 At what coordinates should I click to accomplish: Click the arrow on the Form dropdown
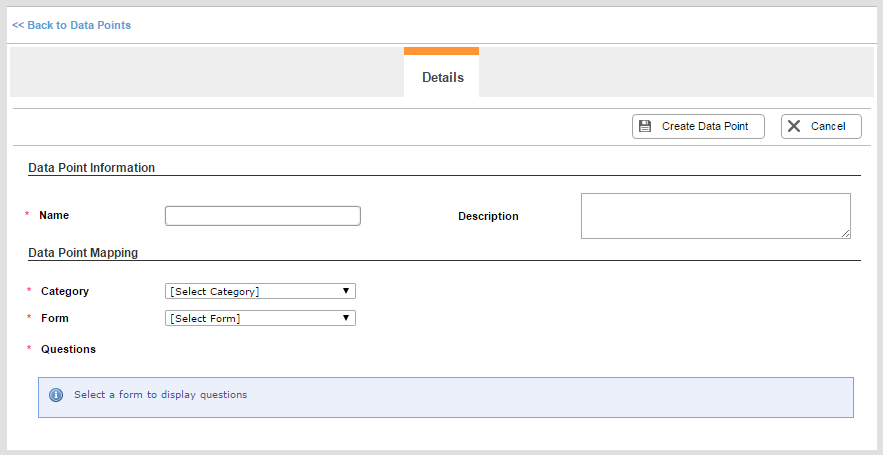(346, 318)
